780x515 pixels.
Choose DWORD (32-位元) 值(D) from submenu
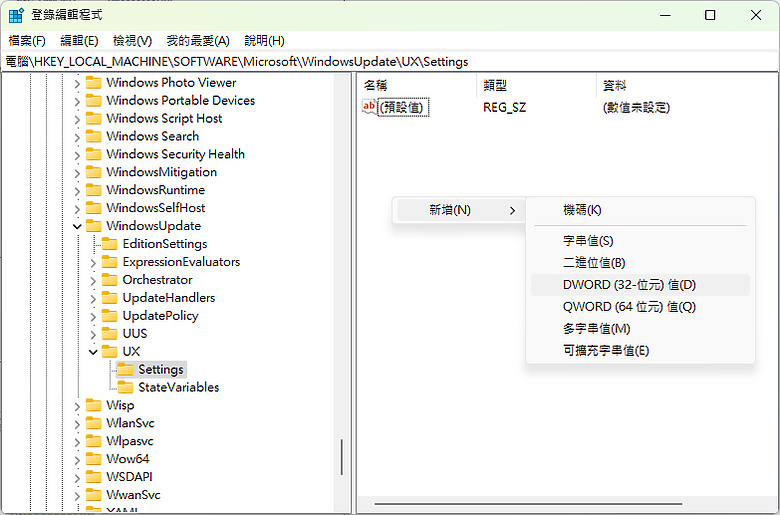640,285
